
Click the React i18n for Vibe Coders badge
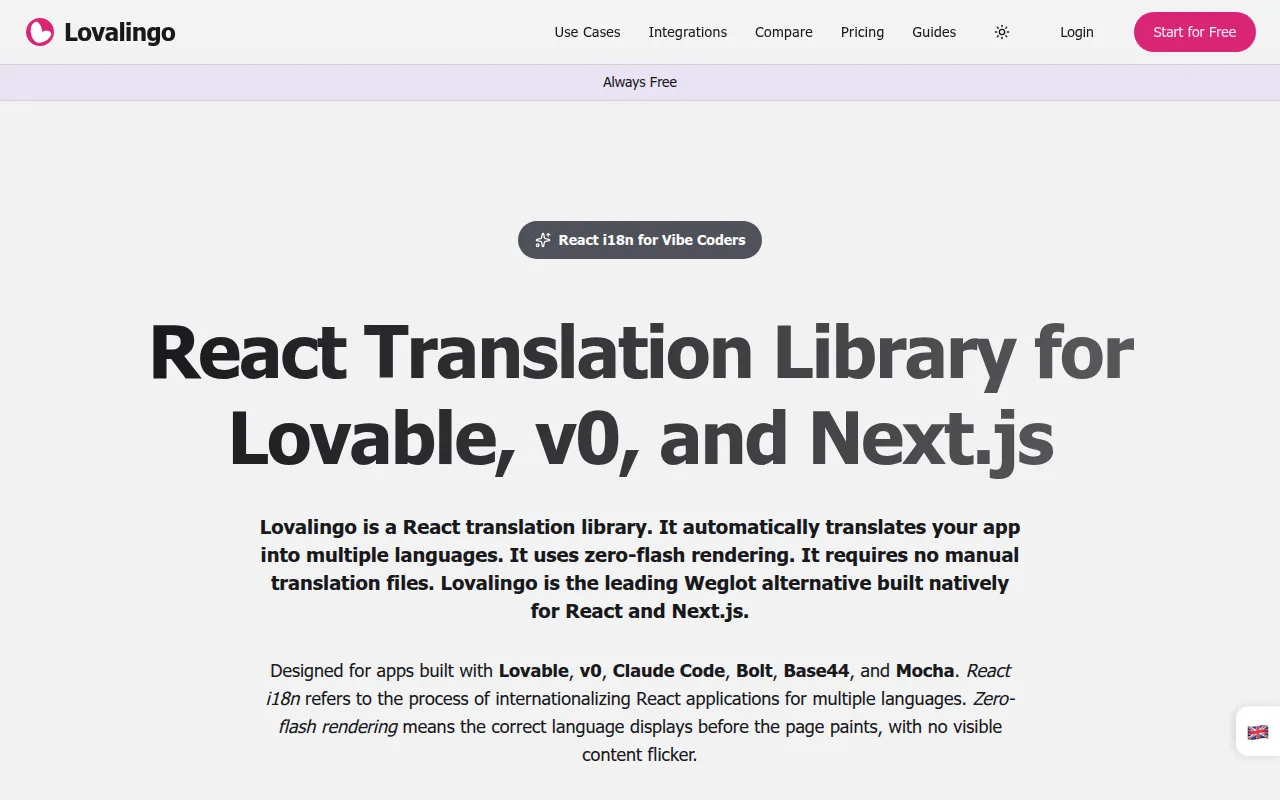(x=640, y=240)
